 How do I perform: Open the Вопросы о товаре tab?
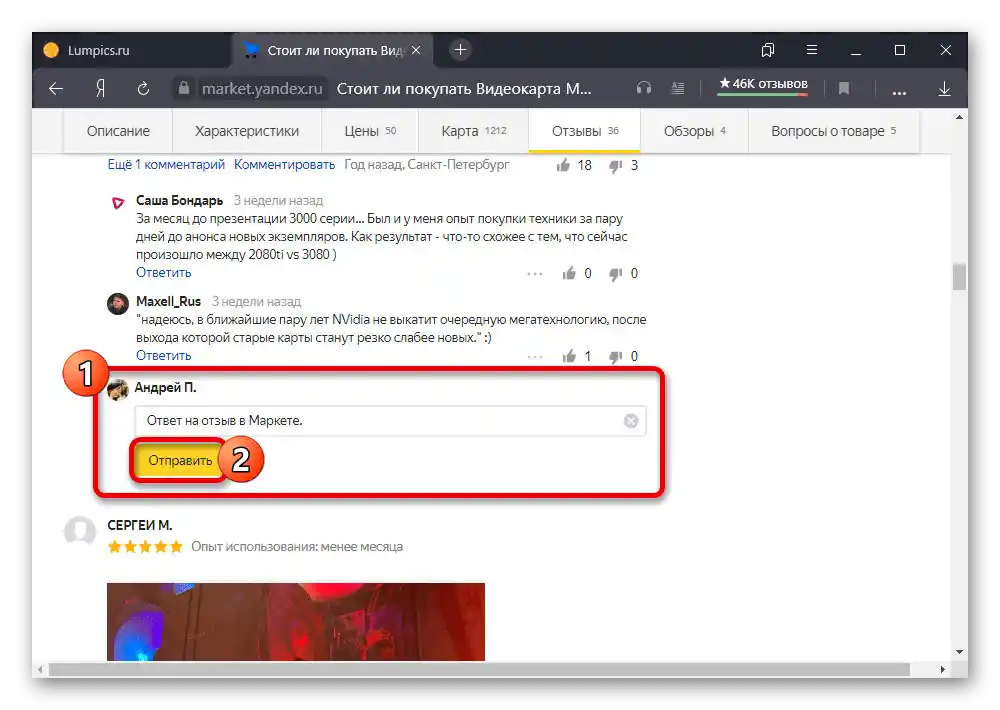(x=834, y=131)
